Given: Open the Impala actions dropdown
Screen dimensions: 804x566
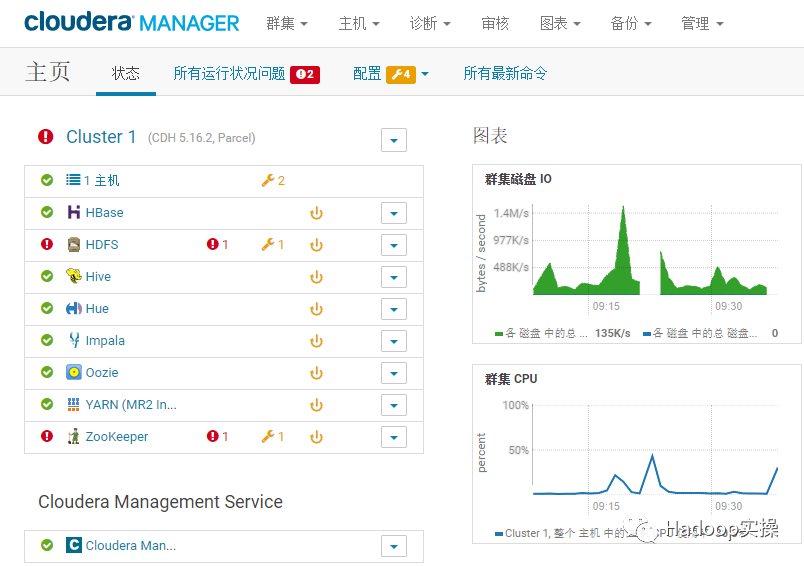Looking at the screenshot, I should pyautogui.click(x=394, y=341).
